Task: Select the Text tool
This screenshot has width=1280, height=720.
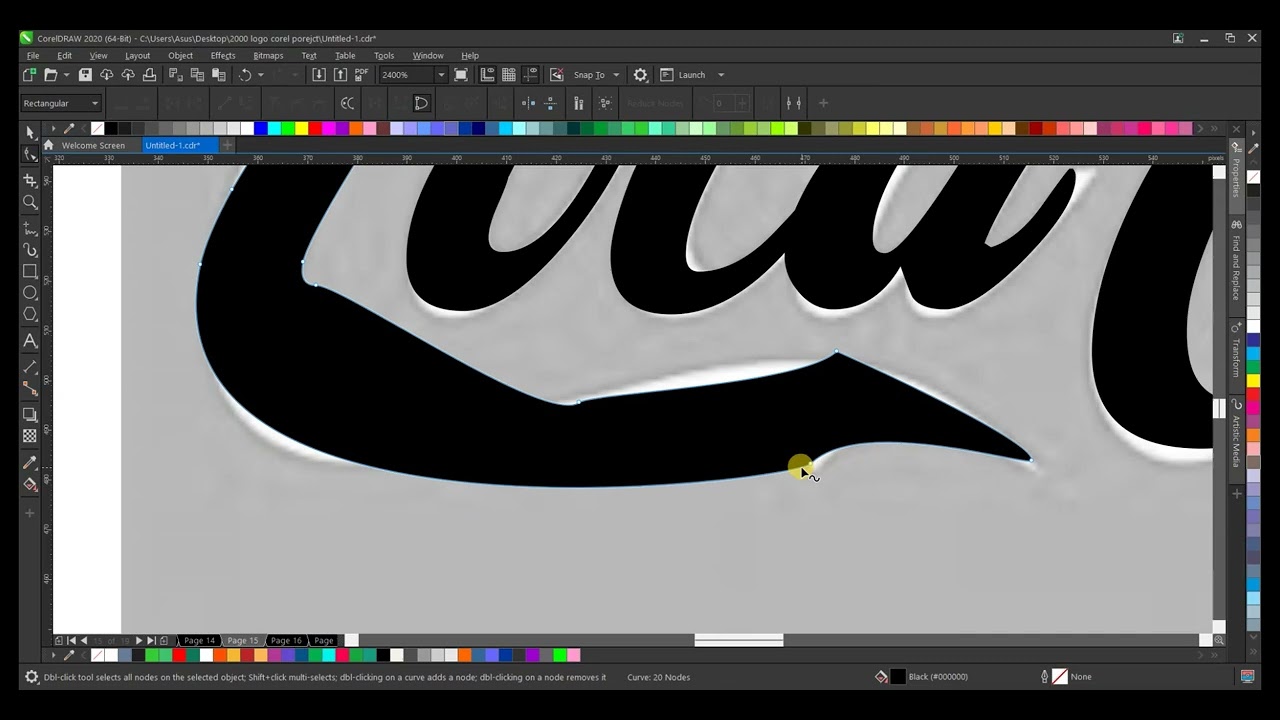Action: pyautogui.click(x=30, y=341)
